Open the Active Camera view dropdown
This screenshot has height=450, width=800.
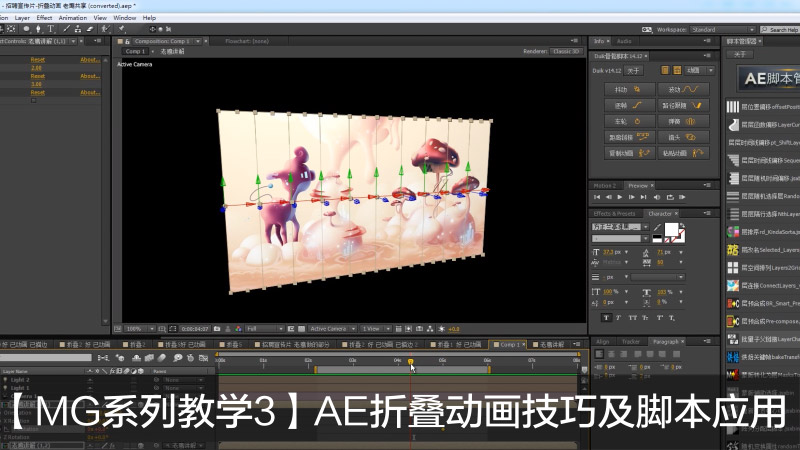332,329
